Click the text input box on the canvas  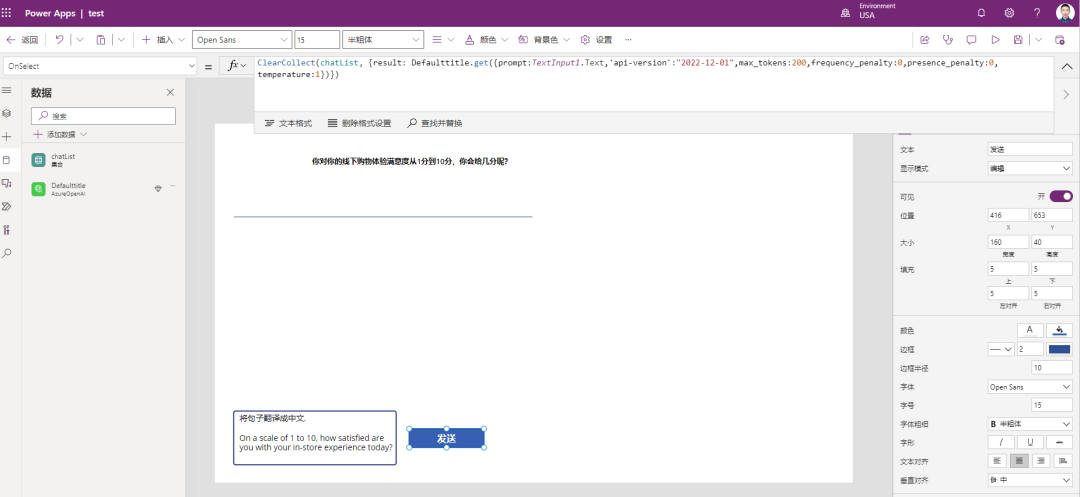pyautogui.click(x=315, y=438)
